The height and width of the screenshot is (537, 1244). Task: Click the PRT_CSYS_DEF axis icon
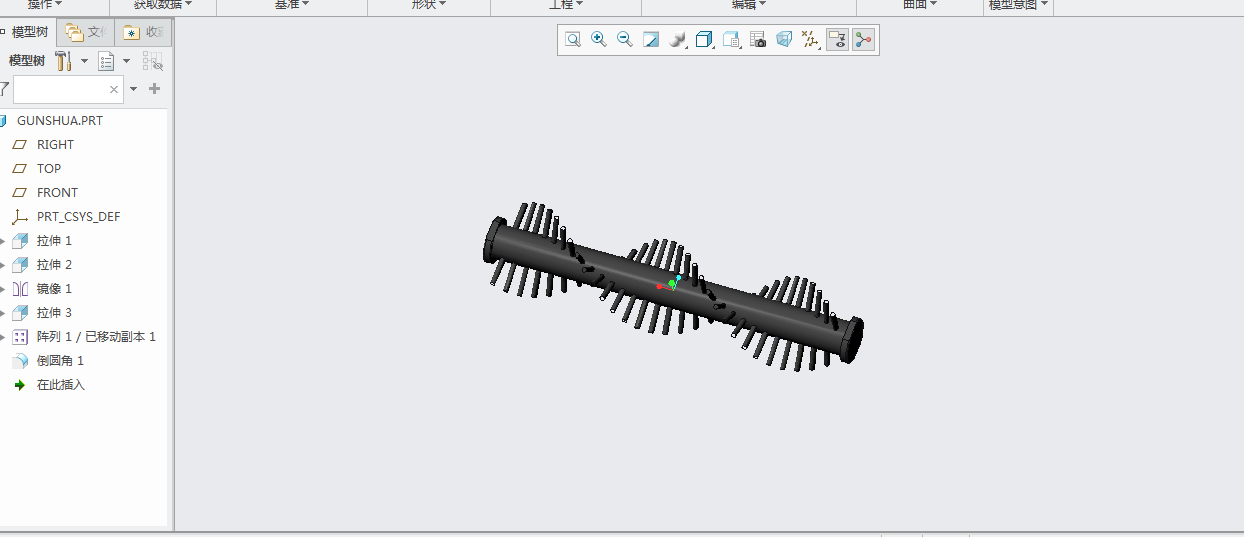click(x=20, y=216)
